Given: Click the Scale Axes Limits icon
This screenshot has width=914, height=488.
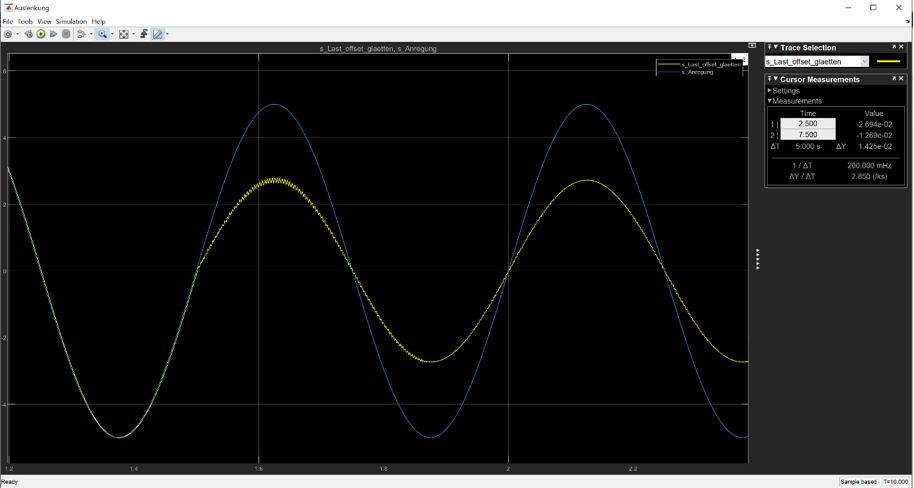Looking at the screenshot, I should [124, 34].
